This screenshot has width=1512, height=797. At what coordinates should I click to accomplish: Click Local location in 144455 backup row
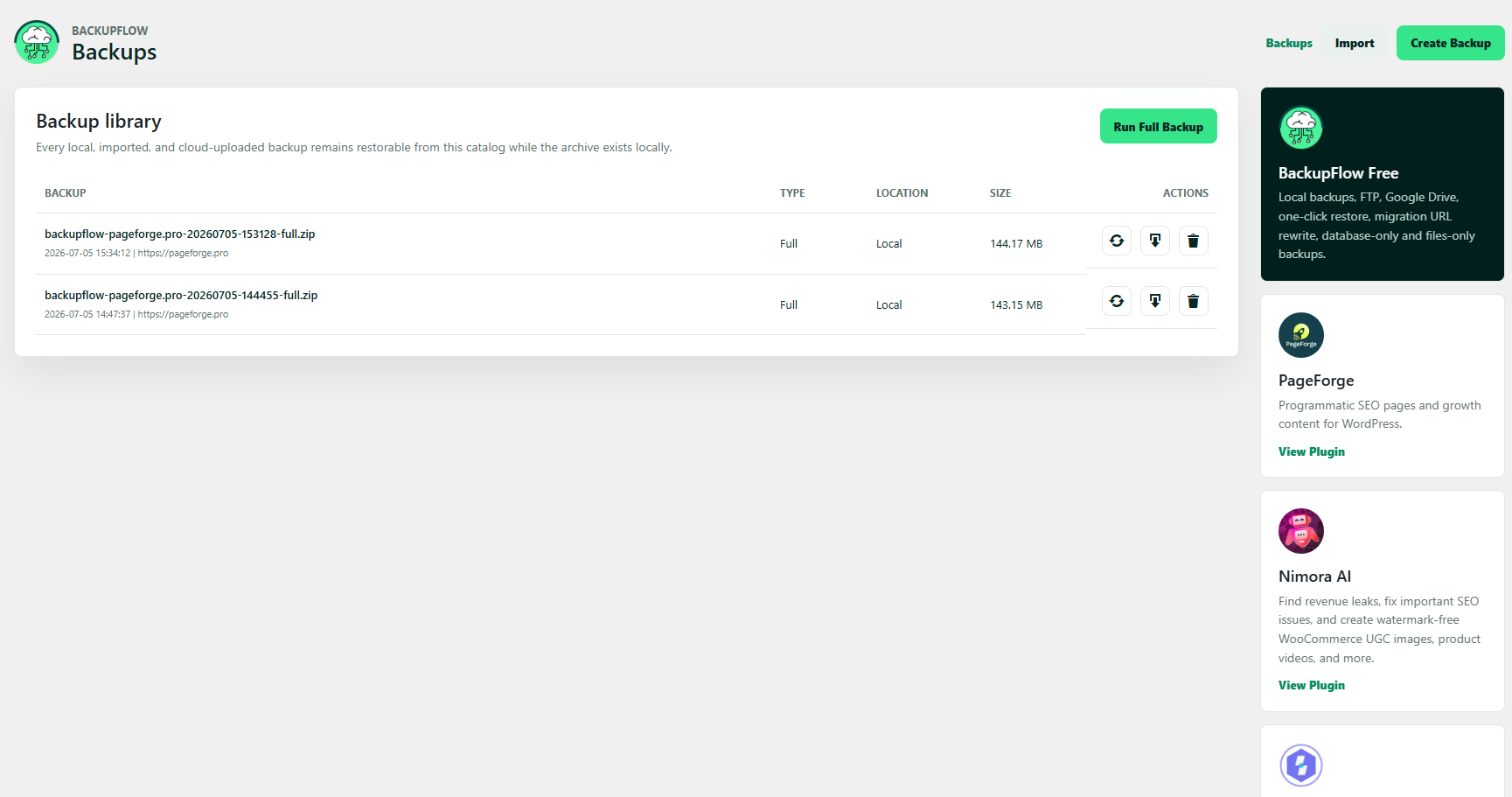pyautogui.click(x=889, y=305)
